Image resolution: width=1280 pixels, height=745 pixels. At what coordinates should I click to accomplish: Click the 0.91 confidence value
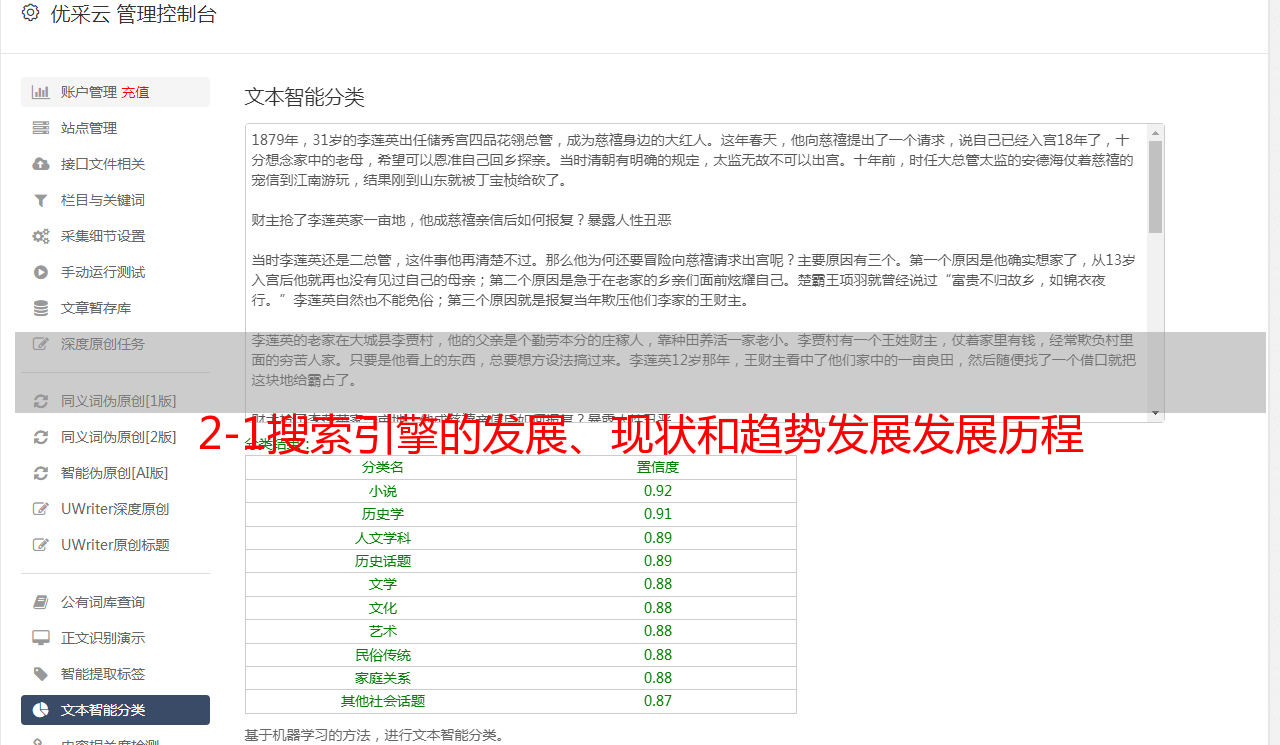658,514
